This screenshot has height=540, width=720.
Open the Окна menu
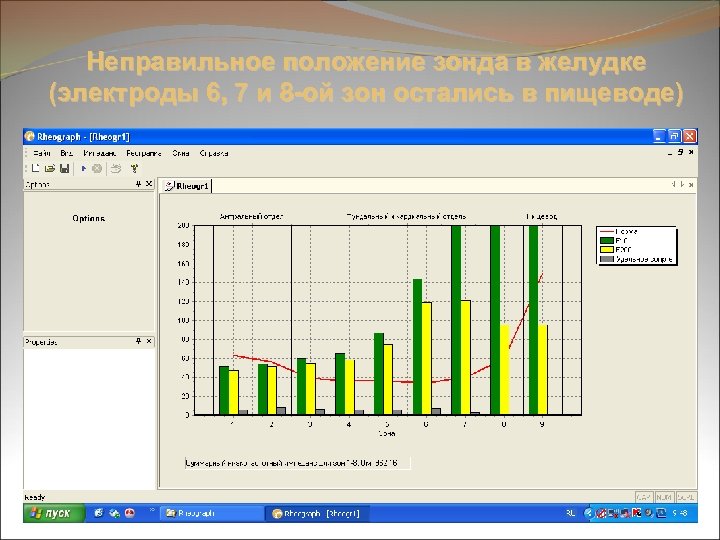[x=180, y=153]
